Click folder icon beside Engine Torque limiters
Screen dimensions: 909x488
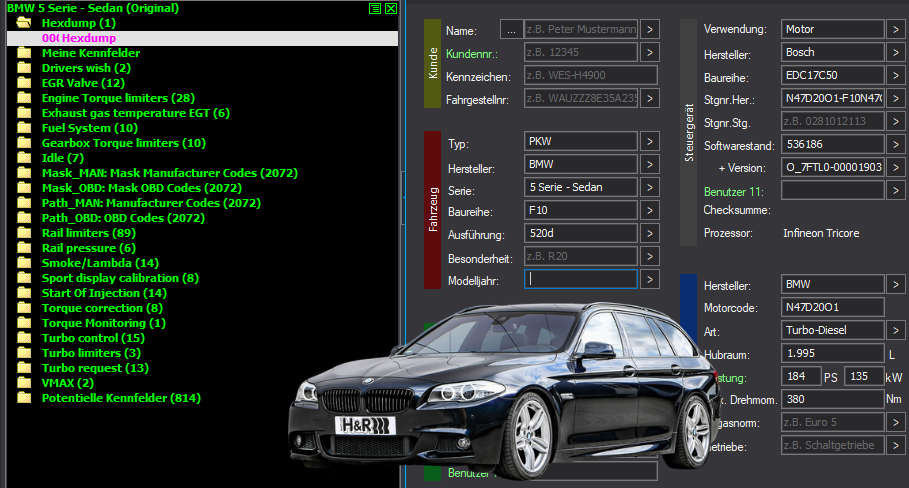point(24,98)
